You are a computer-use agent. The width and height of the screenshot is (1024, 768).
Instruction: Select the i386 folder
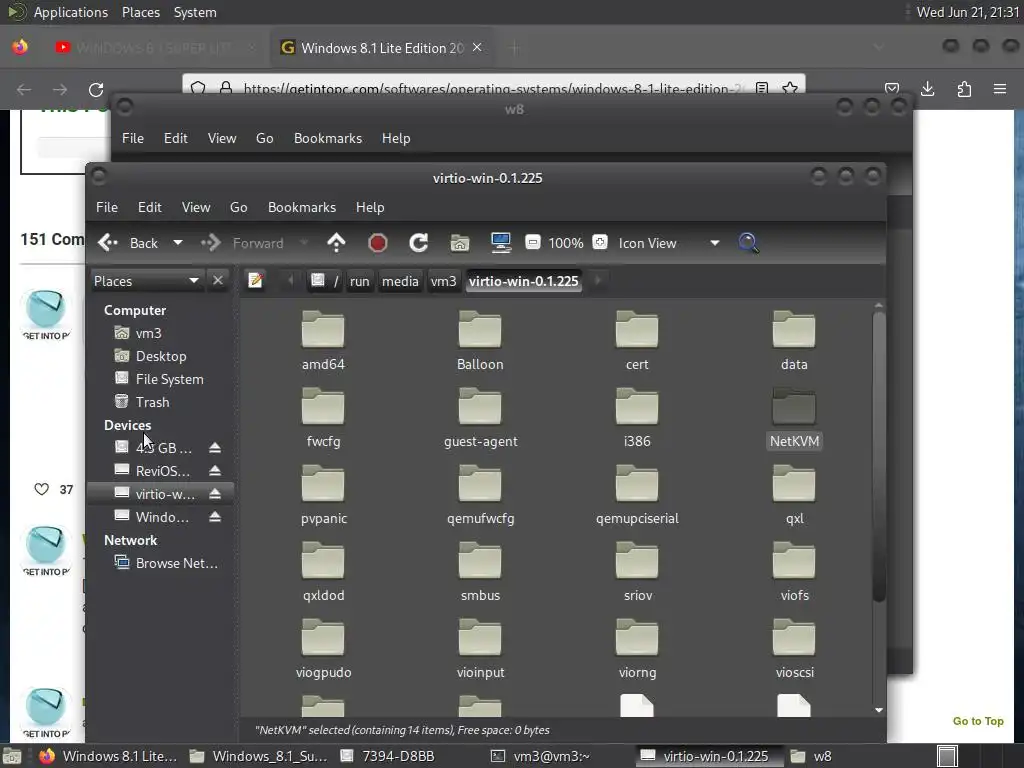tap(637, 417)
